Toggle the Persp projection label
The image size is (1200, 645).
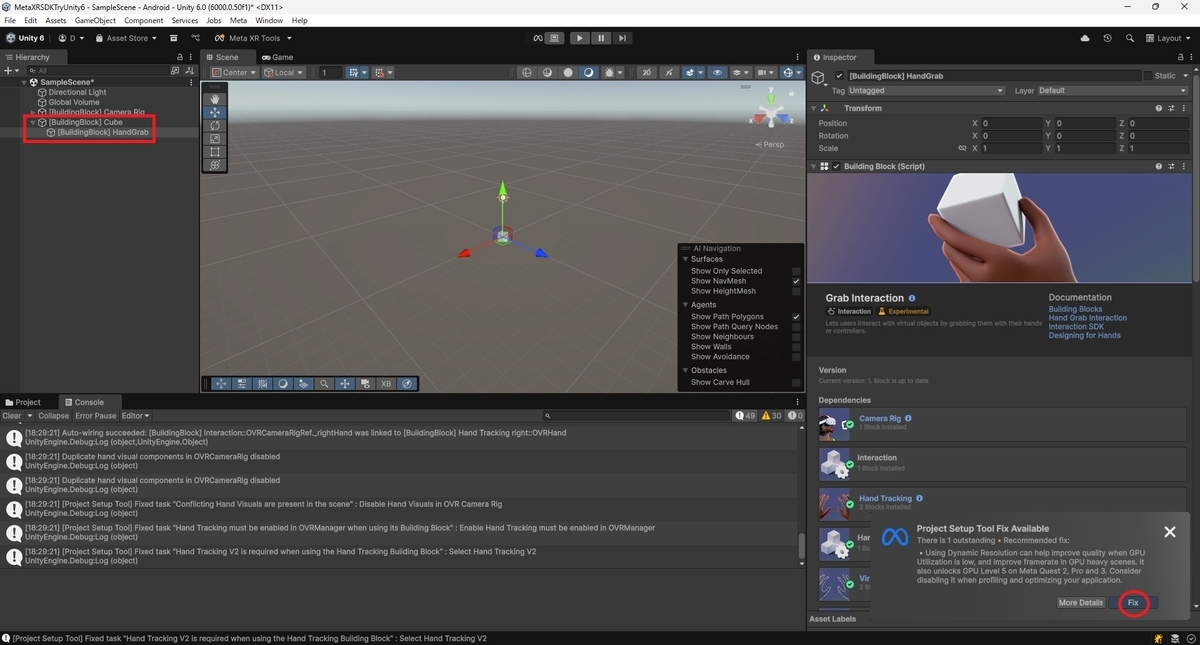[x=770, y=144]
